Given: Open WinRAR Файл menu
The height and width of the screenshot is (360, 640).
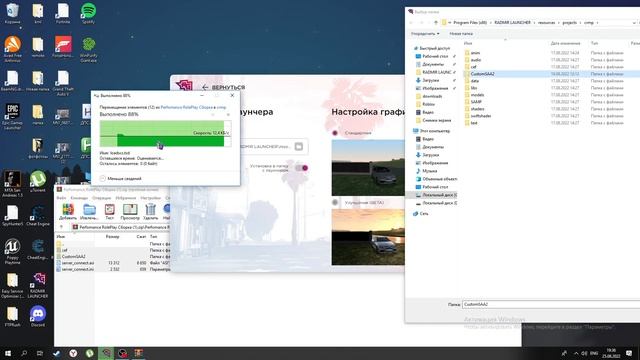Looking at the screenshot, I should (61, 198).
